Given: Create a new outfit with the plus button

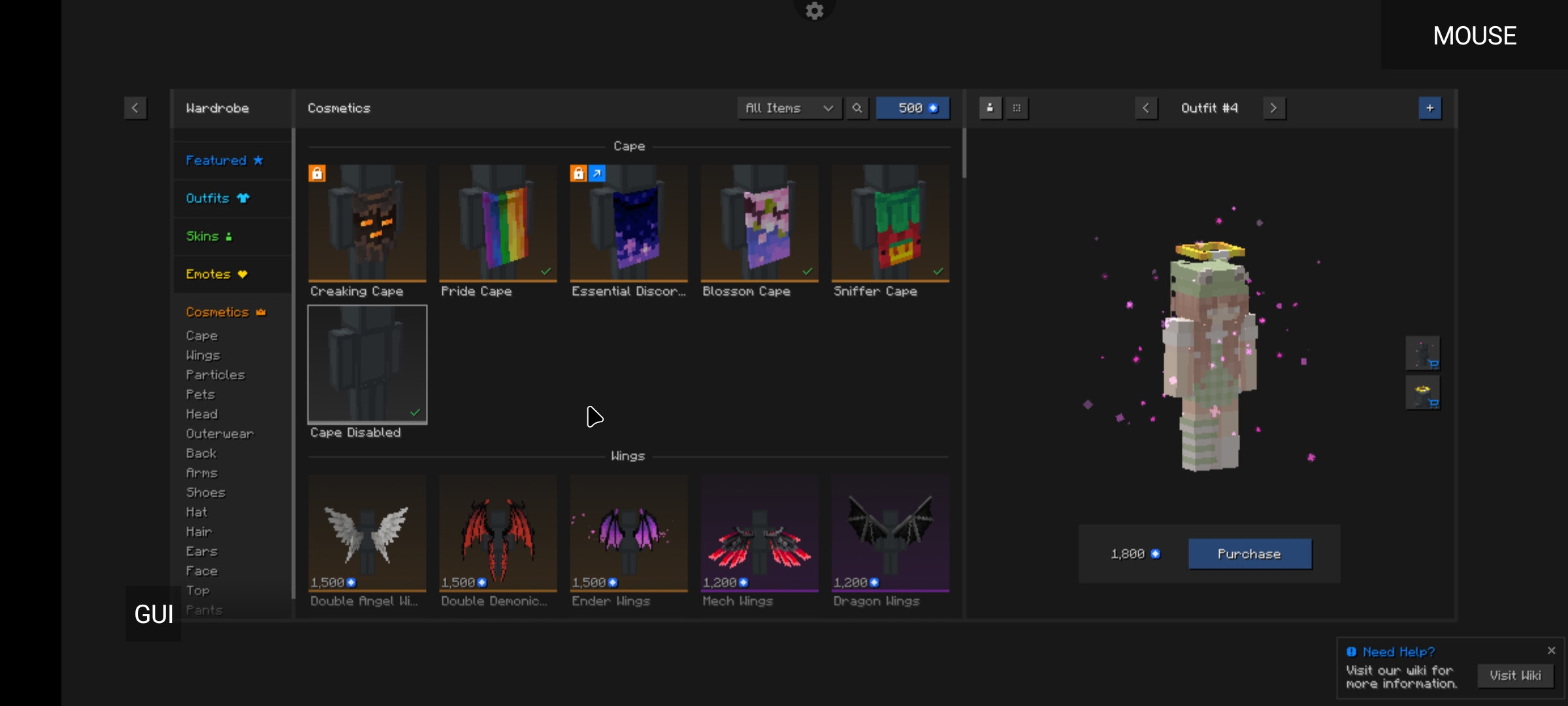Looking at the screenshot, I should pos(1430,108).
